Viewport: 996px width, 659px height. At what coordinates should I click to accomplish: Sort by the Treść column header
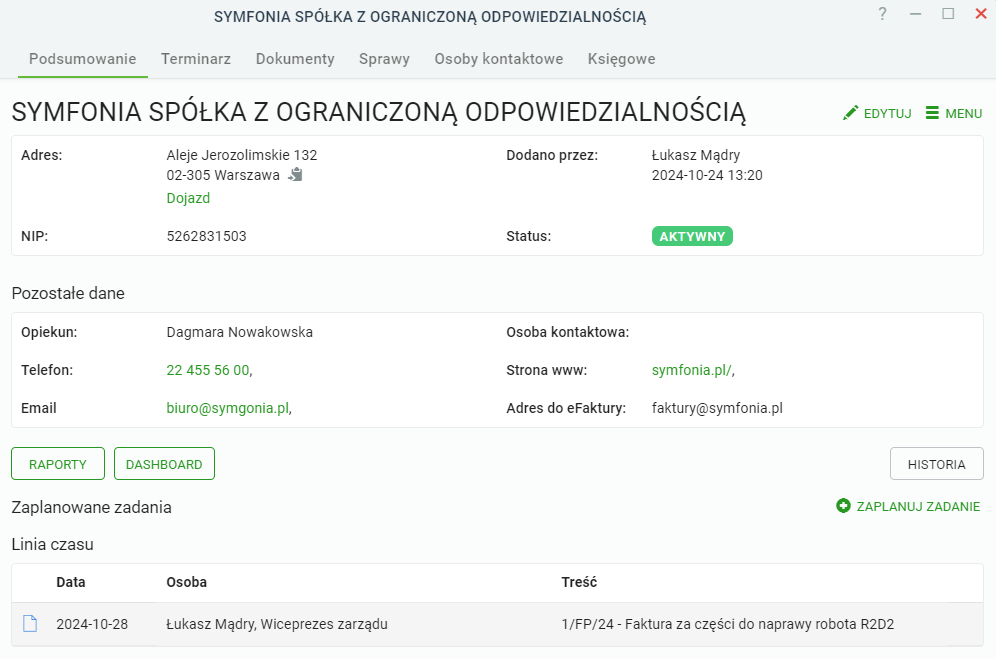pos(579,582)
